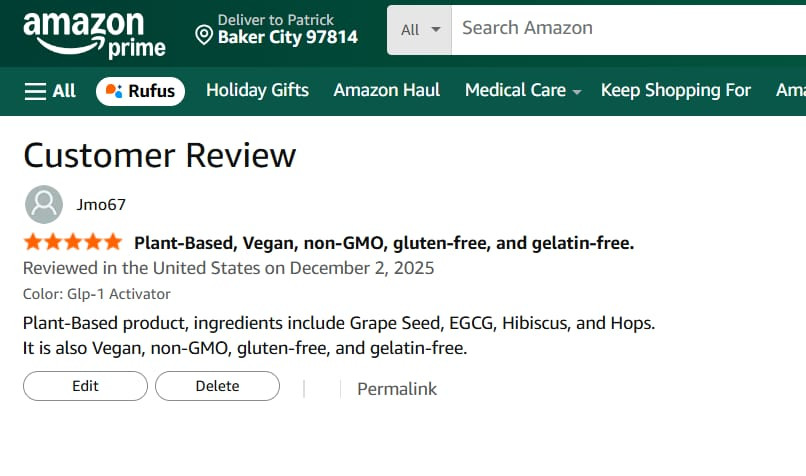Click the delivery location pin icon

[204, 36]
